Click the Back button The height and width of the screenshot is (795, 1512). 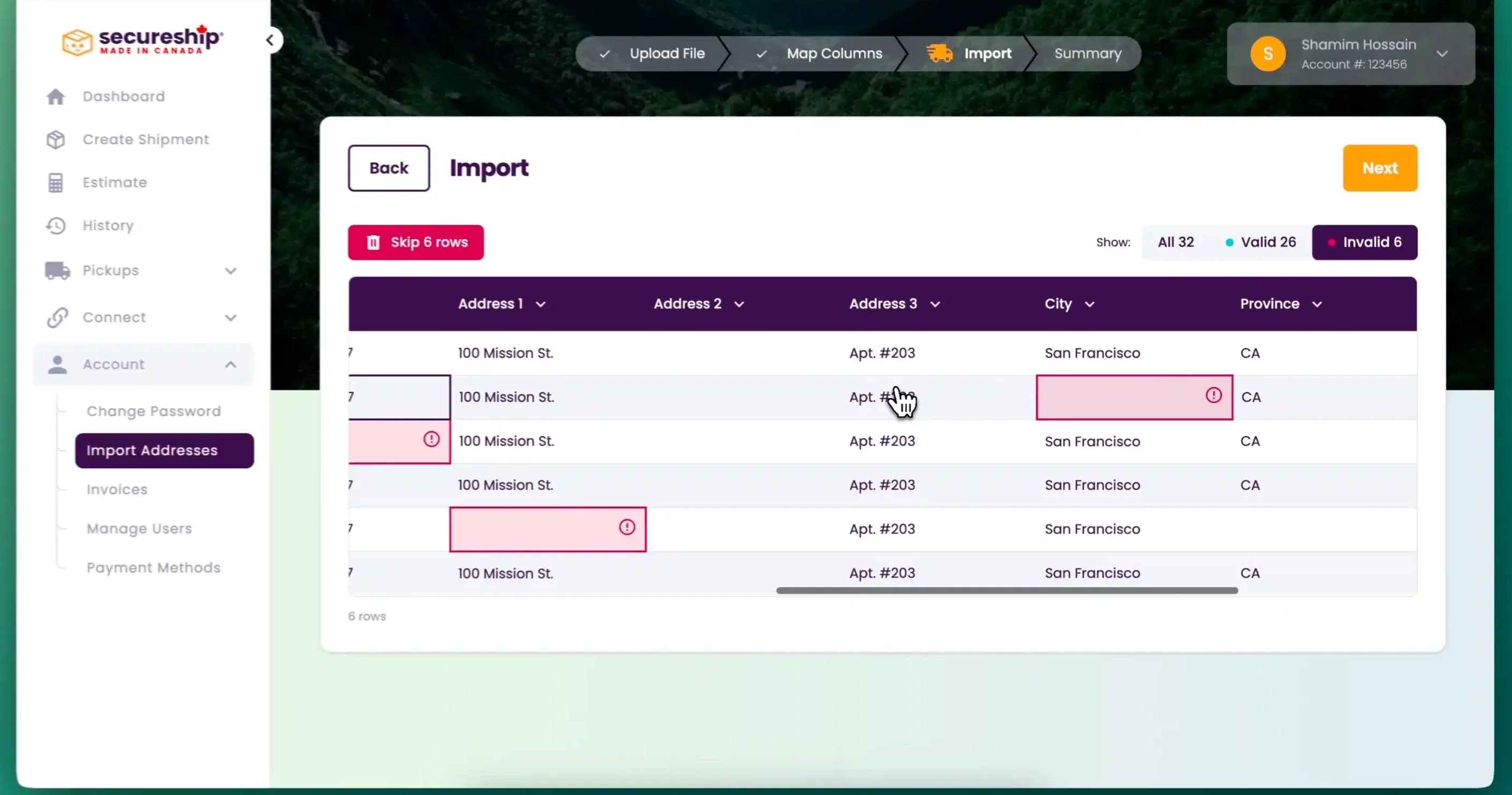tap(388, 168)
